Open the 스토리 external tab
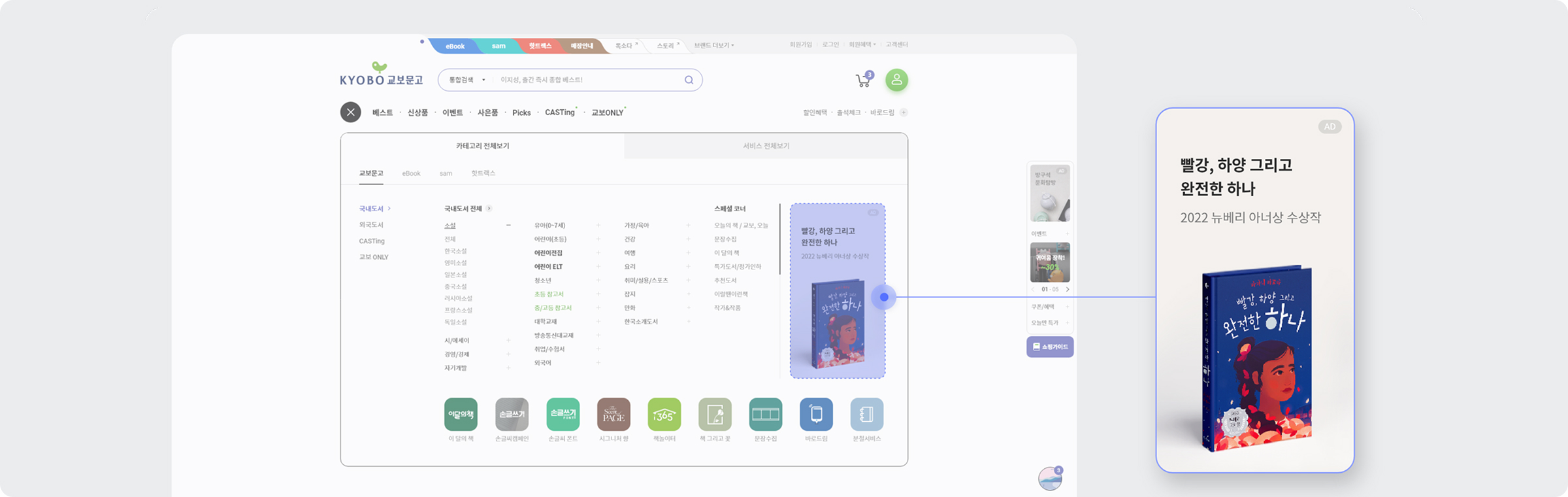This screenshot has width=1568, height=497. click(x=668, y=46)
